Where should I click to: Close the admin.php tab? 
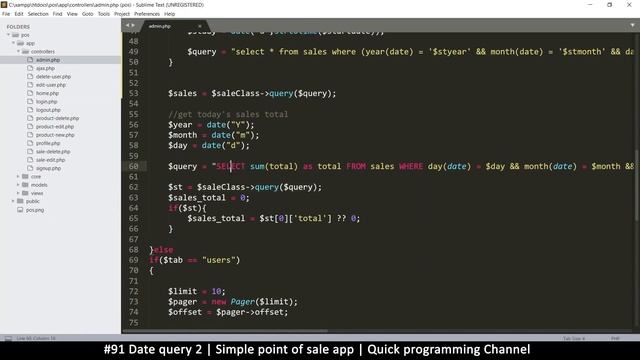coord(200,26)
